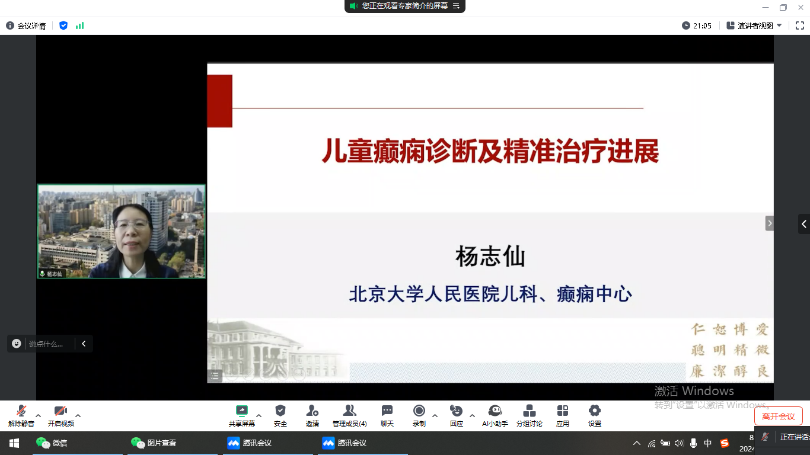Viewport: 810px width, 455px height.
Task: Click the "说点什么" chat input field
Action: (x=46, y=343)
